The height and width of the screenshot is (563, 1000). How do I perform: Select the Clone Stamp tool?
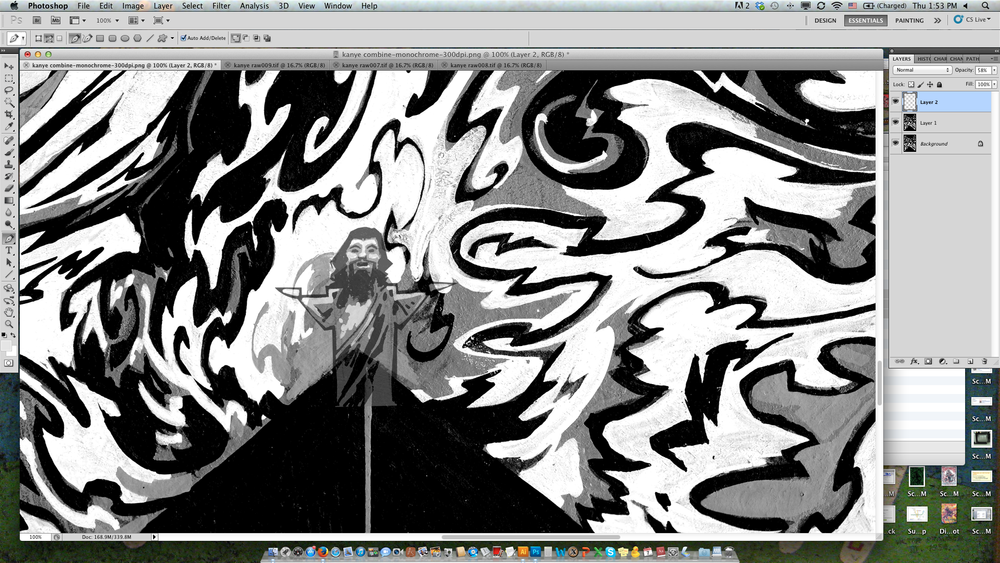(9, 165)
